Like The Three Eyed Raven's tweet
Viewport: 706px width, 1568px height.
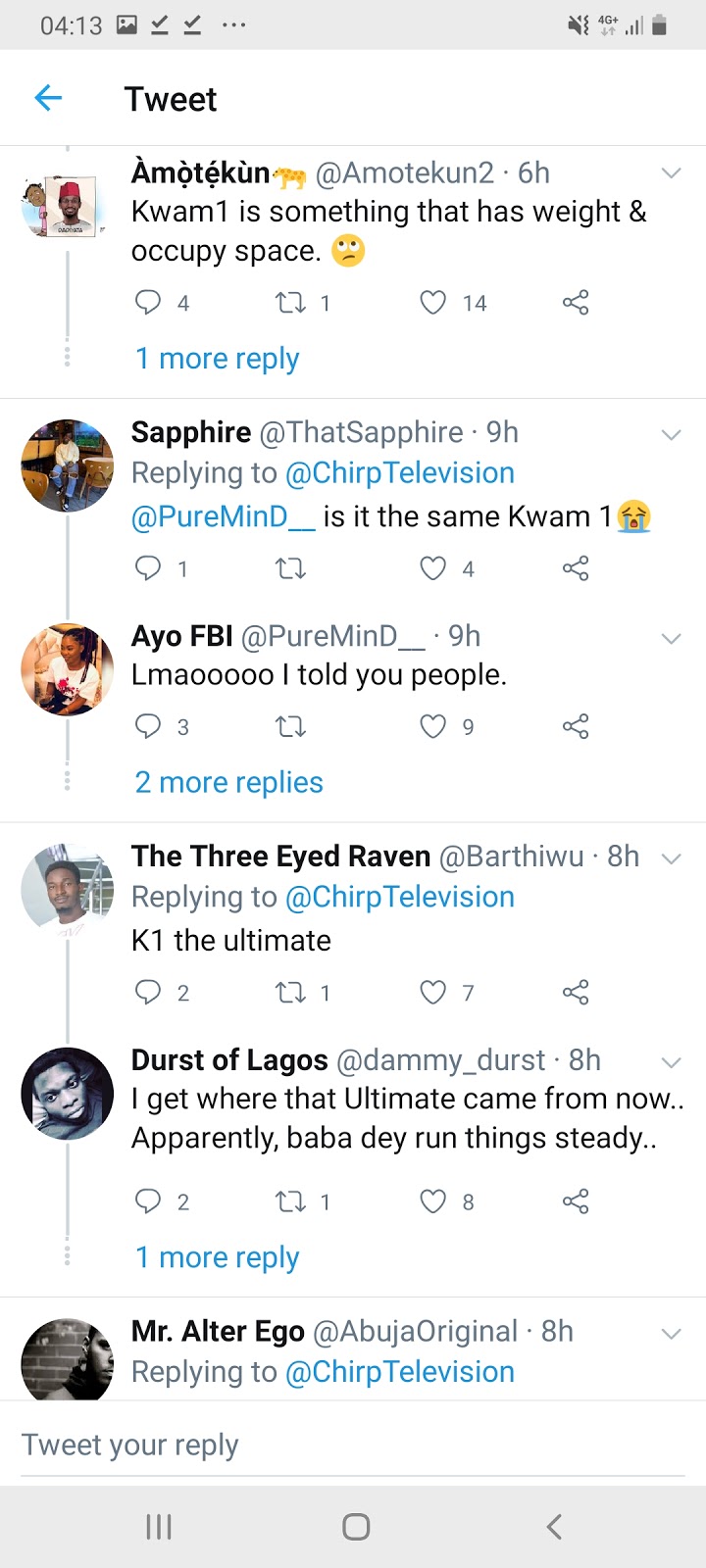click(x=433, y=993)
